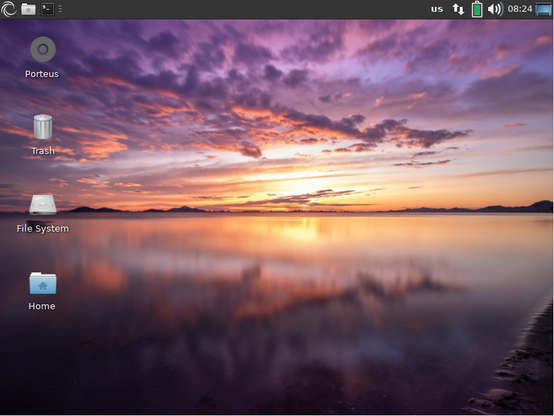The image size is (554, 416).
Task: Click the 08:24 clock display
Action: [520, 8]
